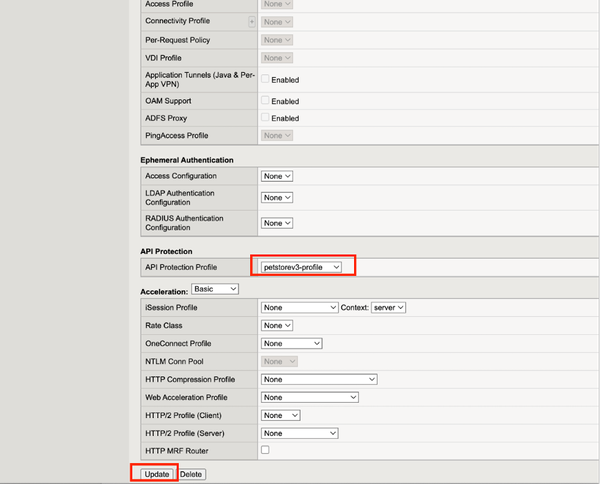
Task: Open the HTTP/2 Profile (Server) dropdown
Action: [300, 433]
